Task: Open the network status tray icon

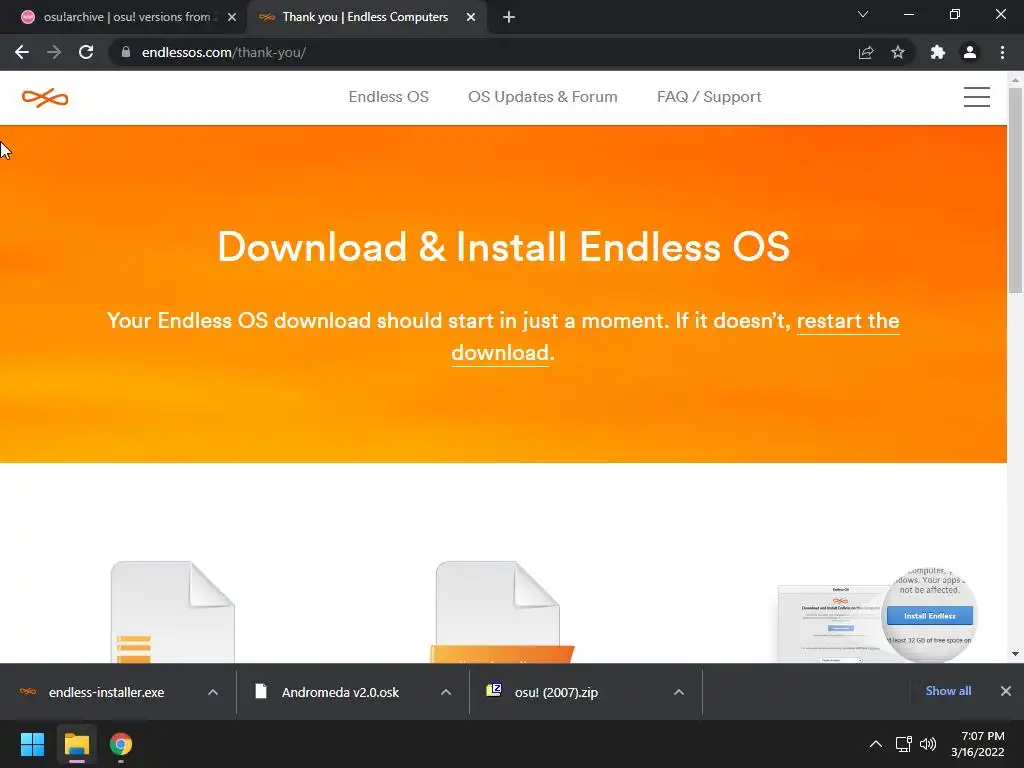Action: pos(904,744)
